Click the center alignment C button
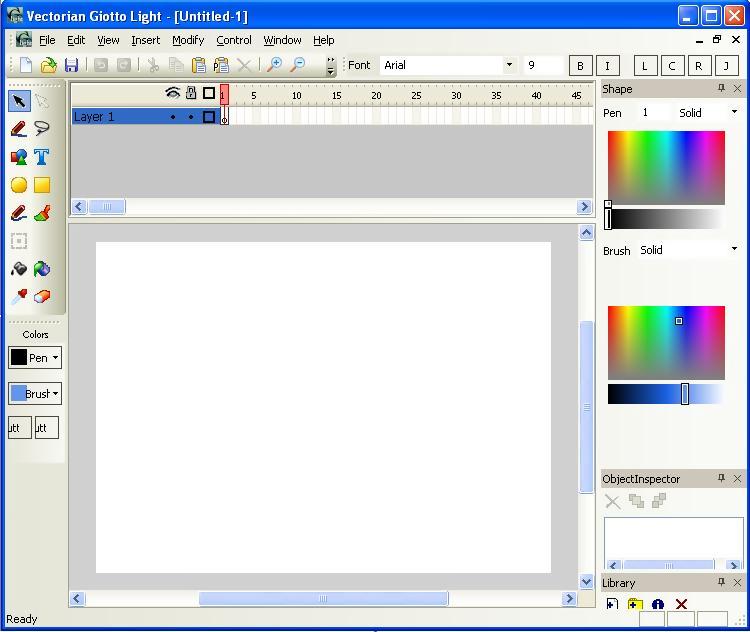Image resolution: width=750 pixels, height=632 pixels. coord(672,66)
